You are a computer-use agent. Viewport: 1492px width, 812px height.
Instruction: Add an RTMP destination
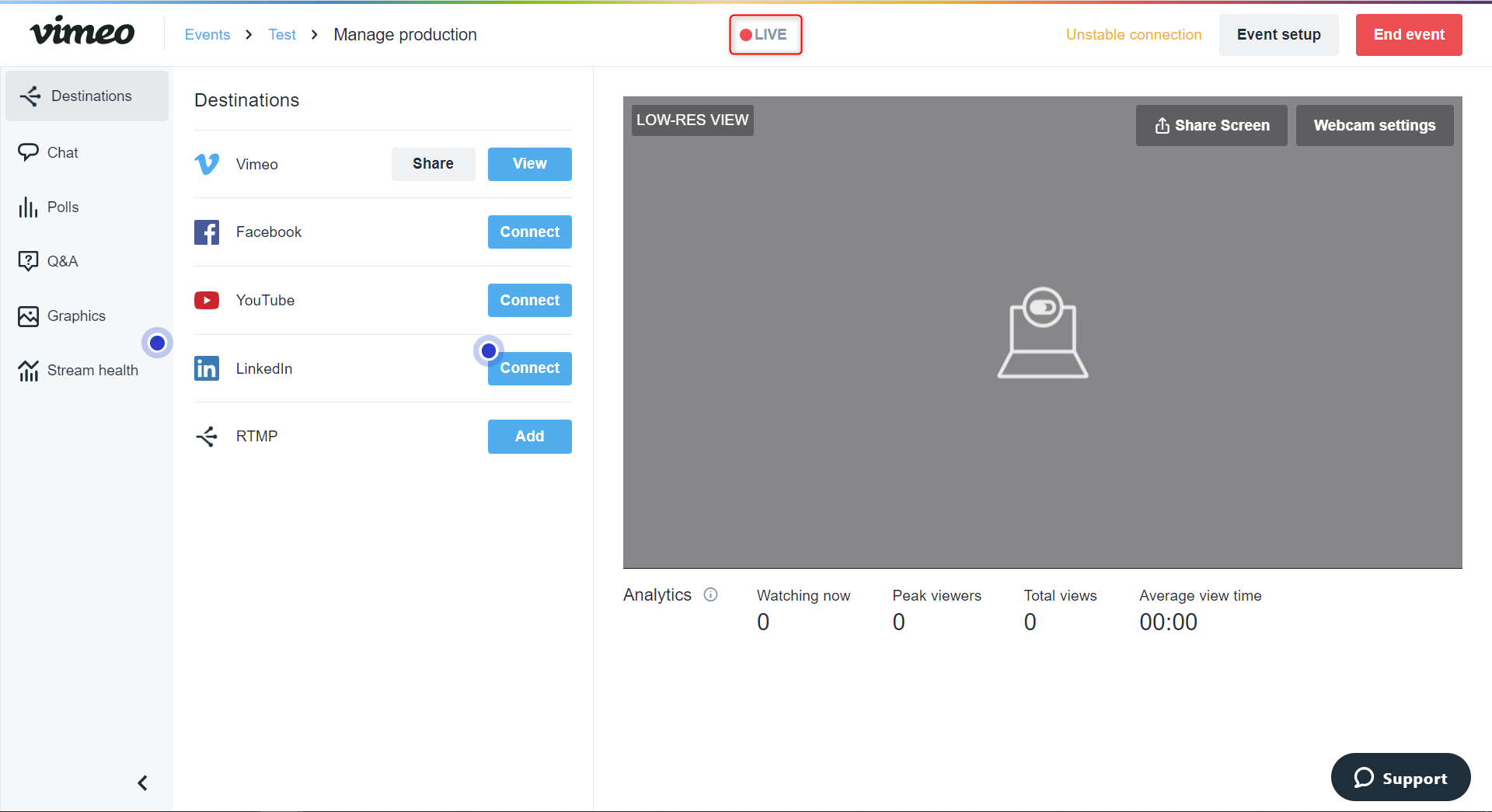(x=530, y=437)
